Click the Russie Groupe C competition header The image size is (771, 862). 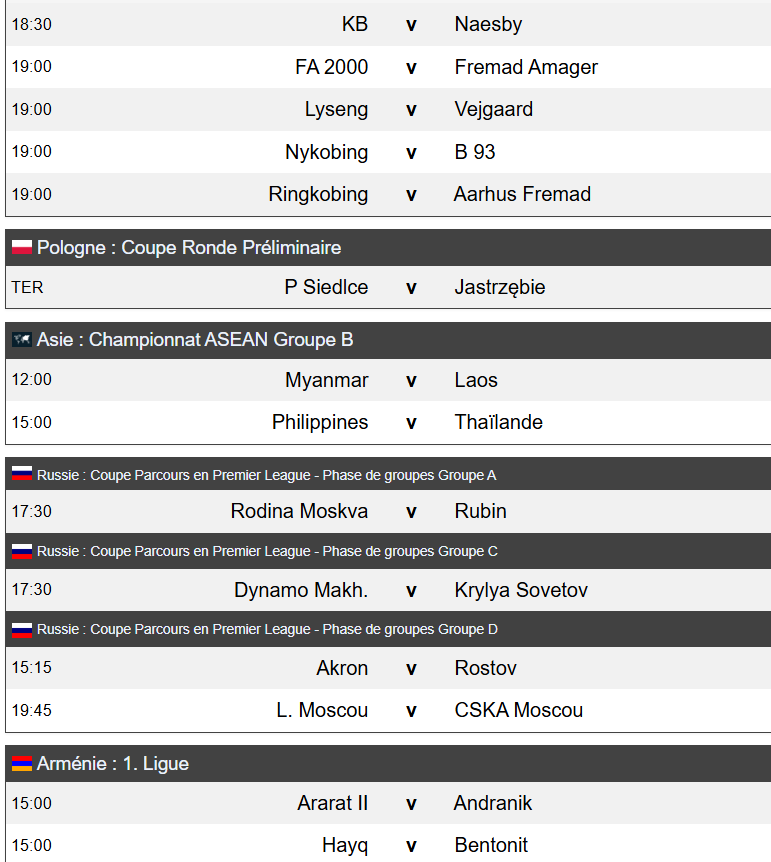point(388,551)
